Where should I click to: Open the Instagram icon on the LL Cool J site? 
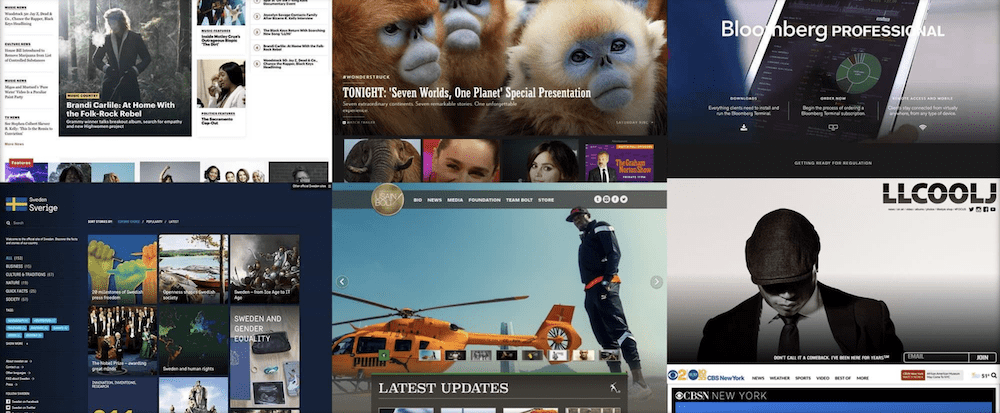(x=978, y=209)
